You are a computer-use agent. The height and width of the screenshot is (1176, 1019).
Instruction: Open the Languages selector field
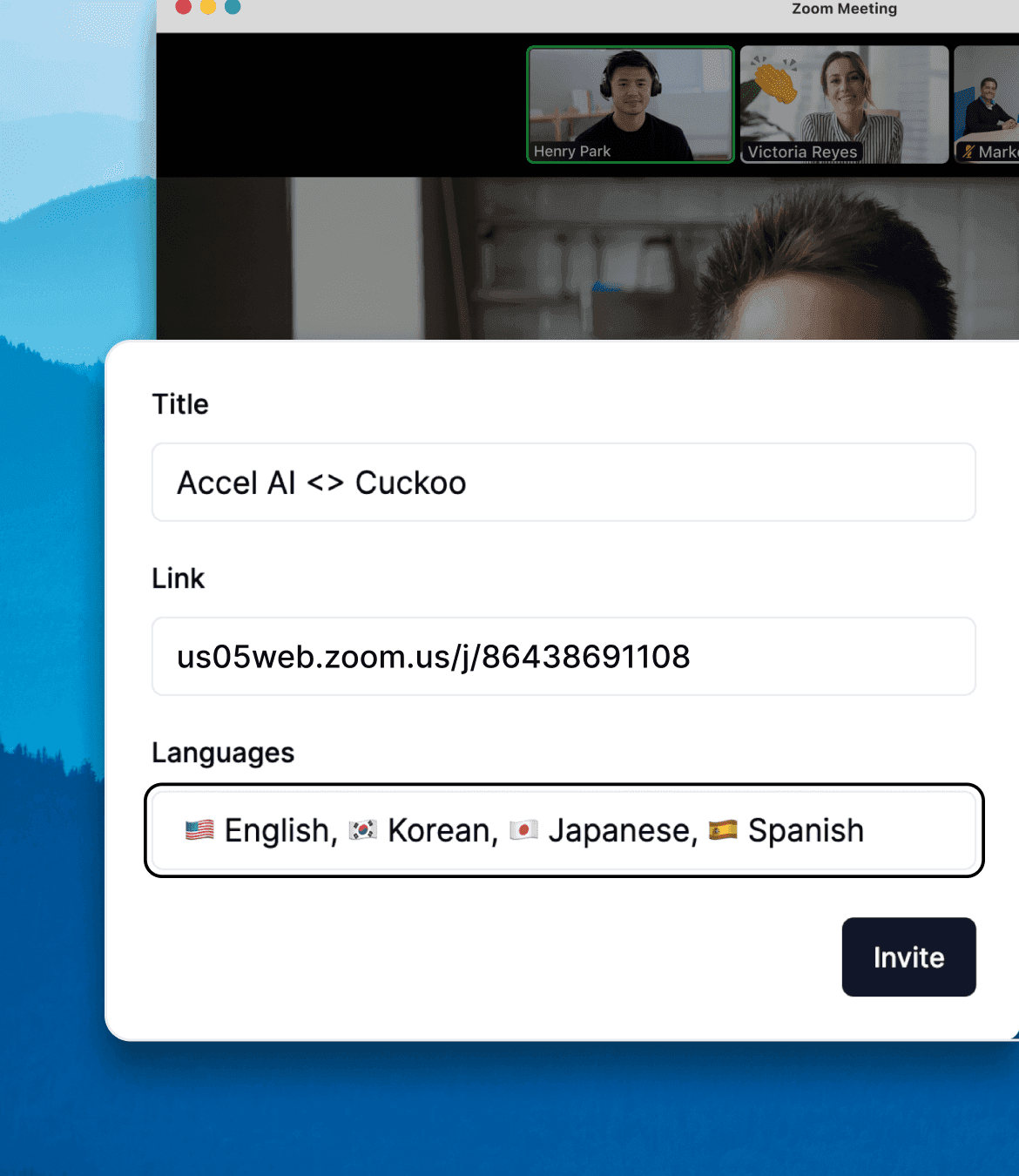564,830
